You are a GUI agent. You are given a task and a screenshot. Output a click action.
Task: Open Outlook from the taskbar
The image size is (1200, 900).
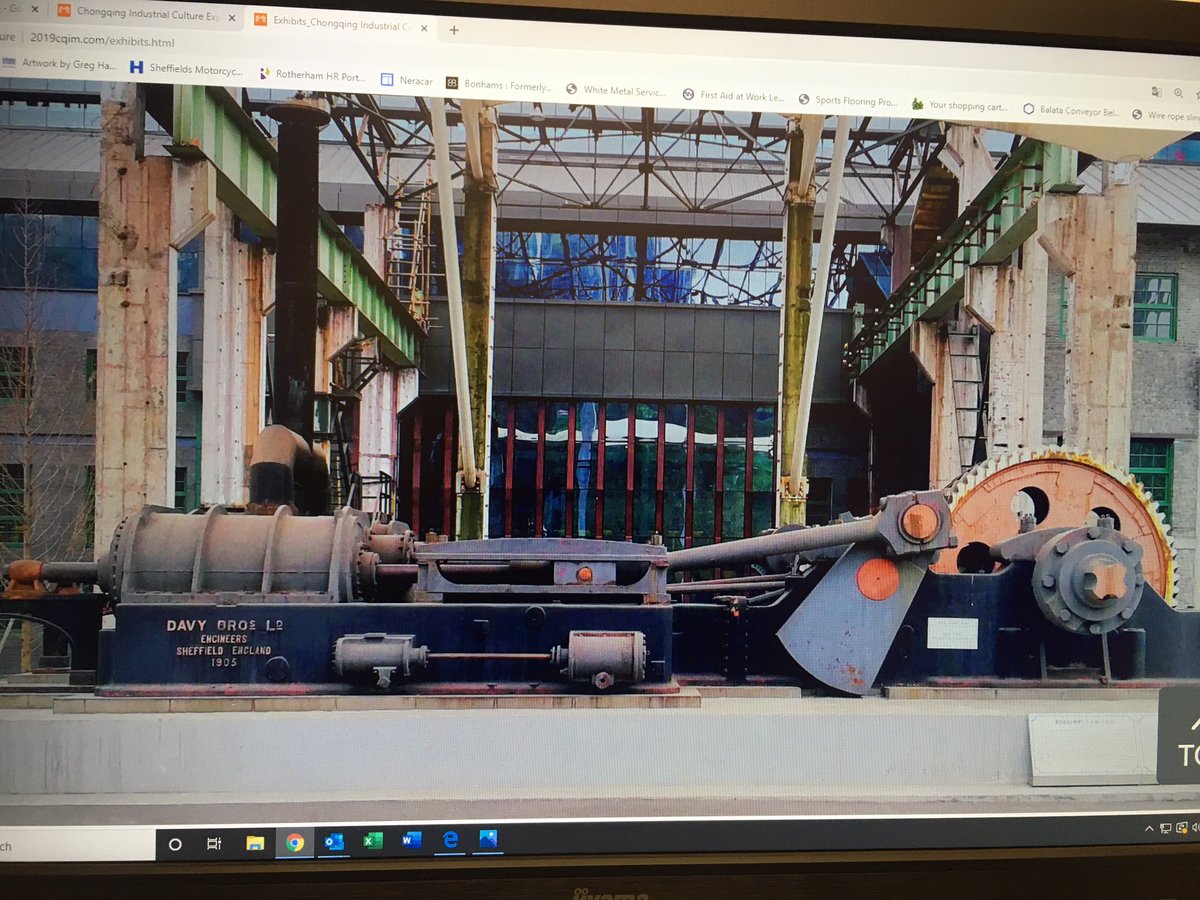[x=334, y=841]
